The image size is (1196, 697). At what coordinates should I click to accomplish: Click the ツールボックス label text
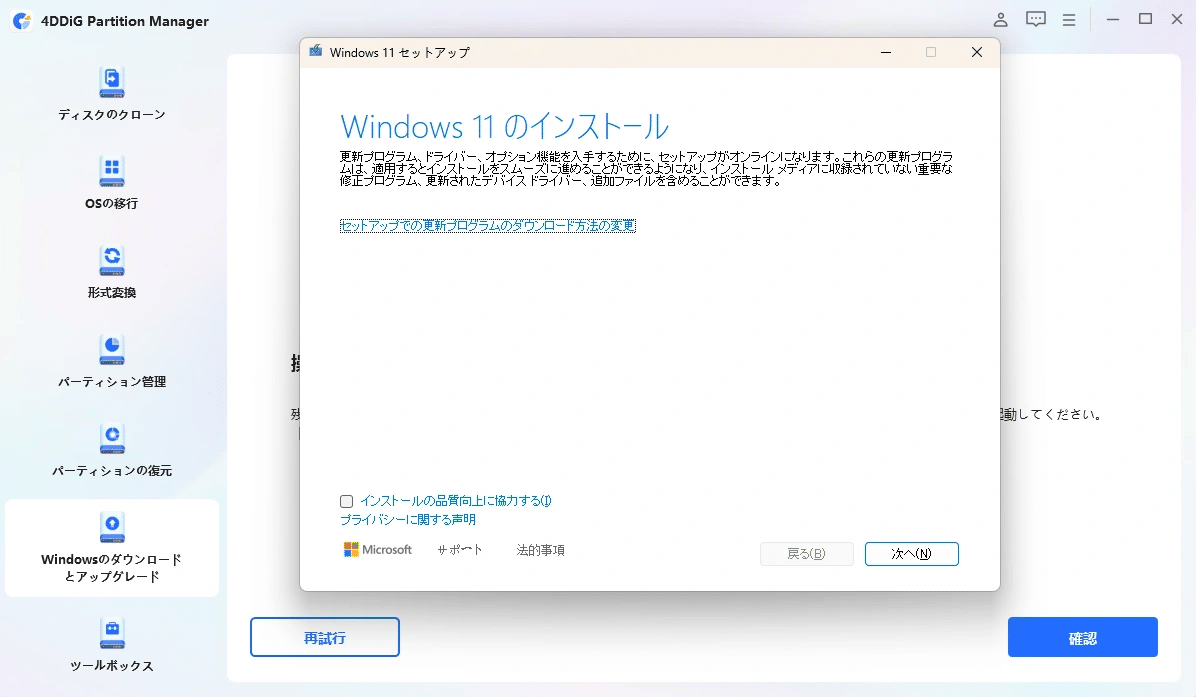click(112, 666)
